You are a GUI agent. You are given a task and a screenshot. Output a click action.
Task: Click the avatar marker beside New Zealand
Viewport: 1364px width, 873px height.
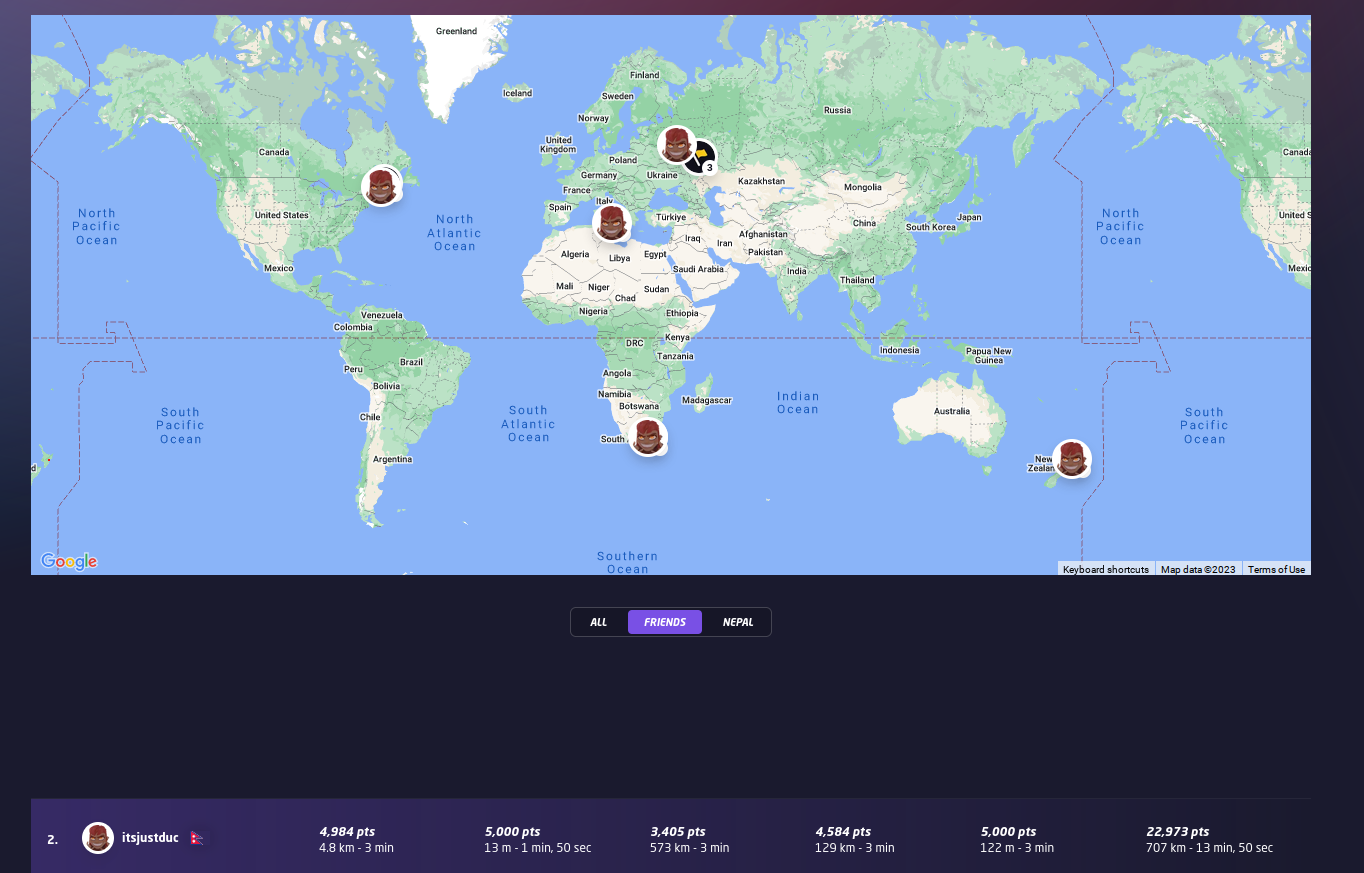[1072, 458]
